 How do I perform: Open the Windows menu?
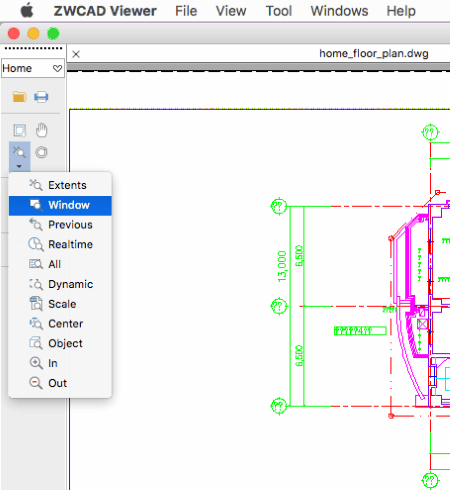pyautogui.click(x=339, y=11)
